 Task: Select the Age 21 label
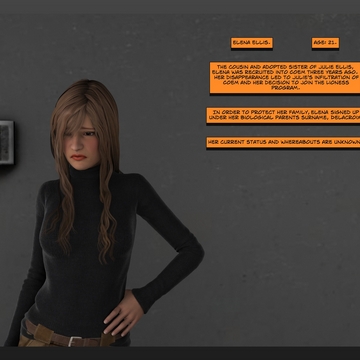click(325, 43)
